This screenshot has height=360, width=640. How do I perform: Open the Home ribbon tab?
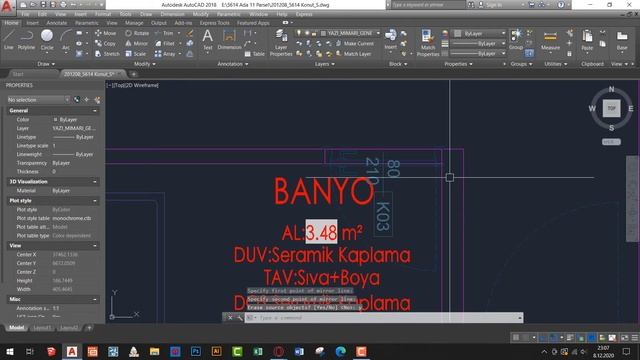11,23
